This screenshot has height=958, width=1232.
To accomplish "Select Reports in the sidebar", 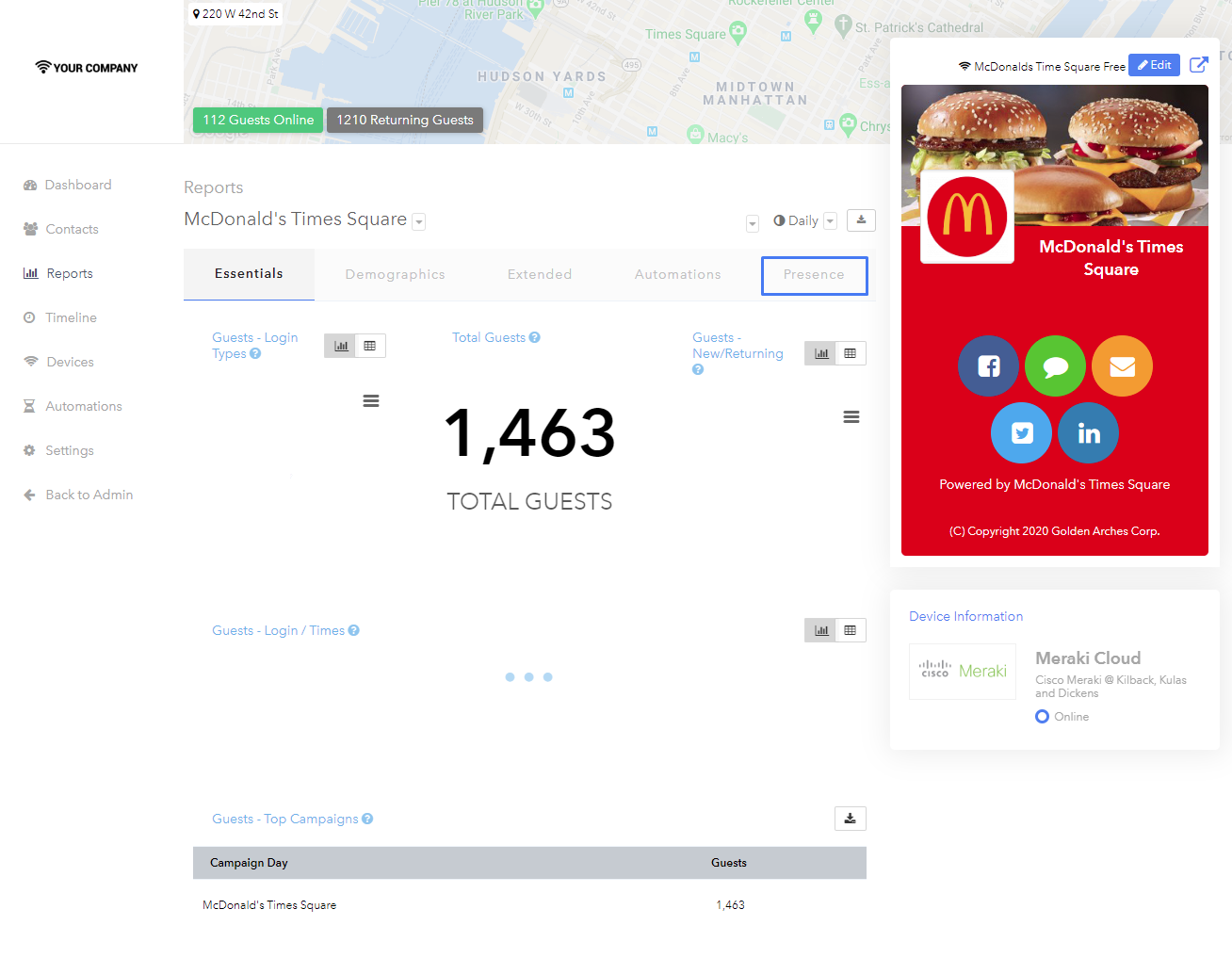I will [x=57, y=273].
